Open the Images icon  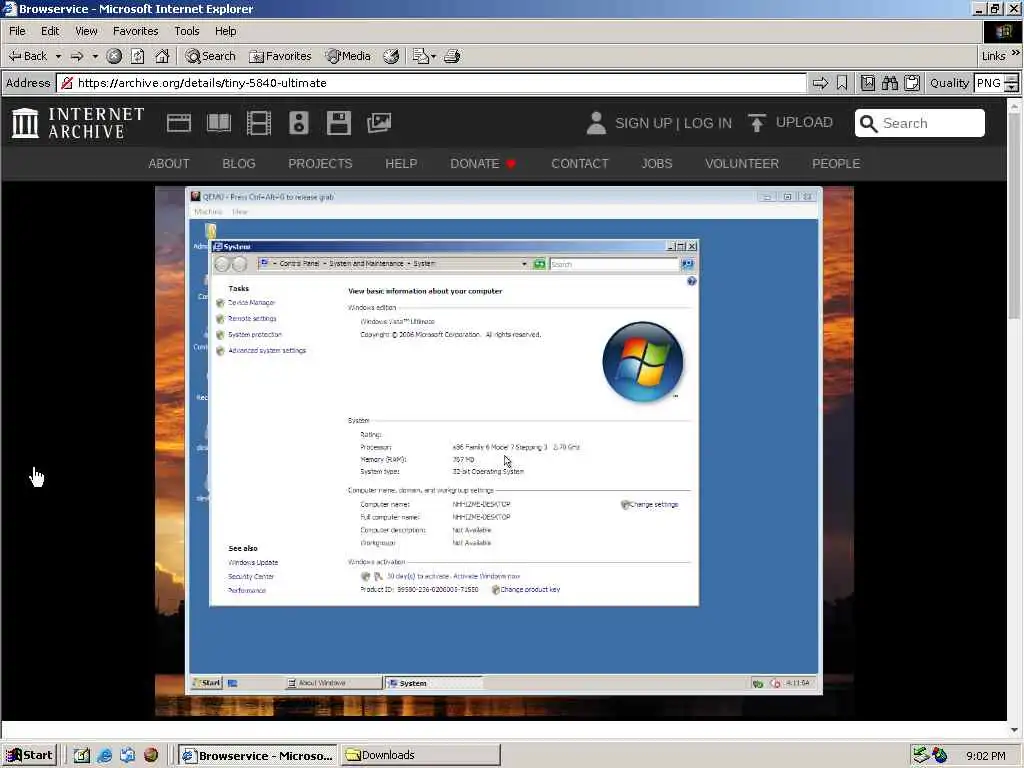379,123
